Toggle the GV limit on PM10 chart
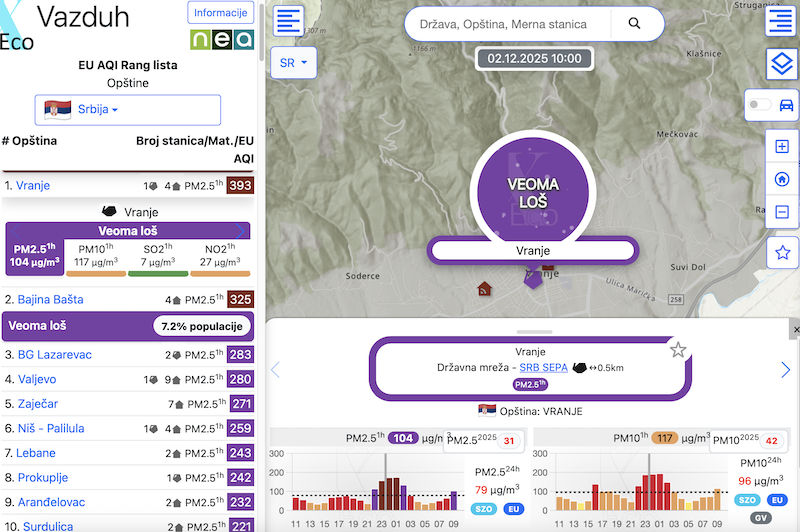This screenshot has width=800, height=532. (760, 517)
